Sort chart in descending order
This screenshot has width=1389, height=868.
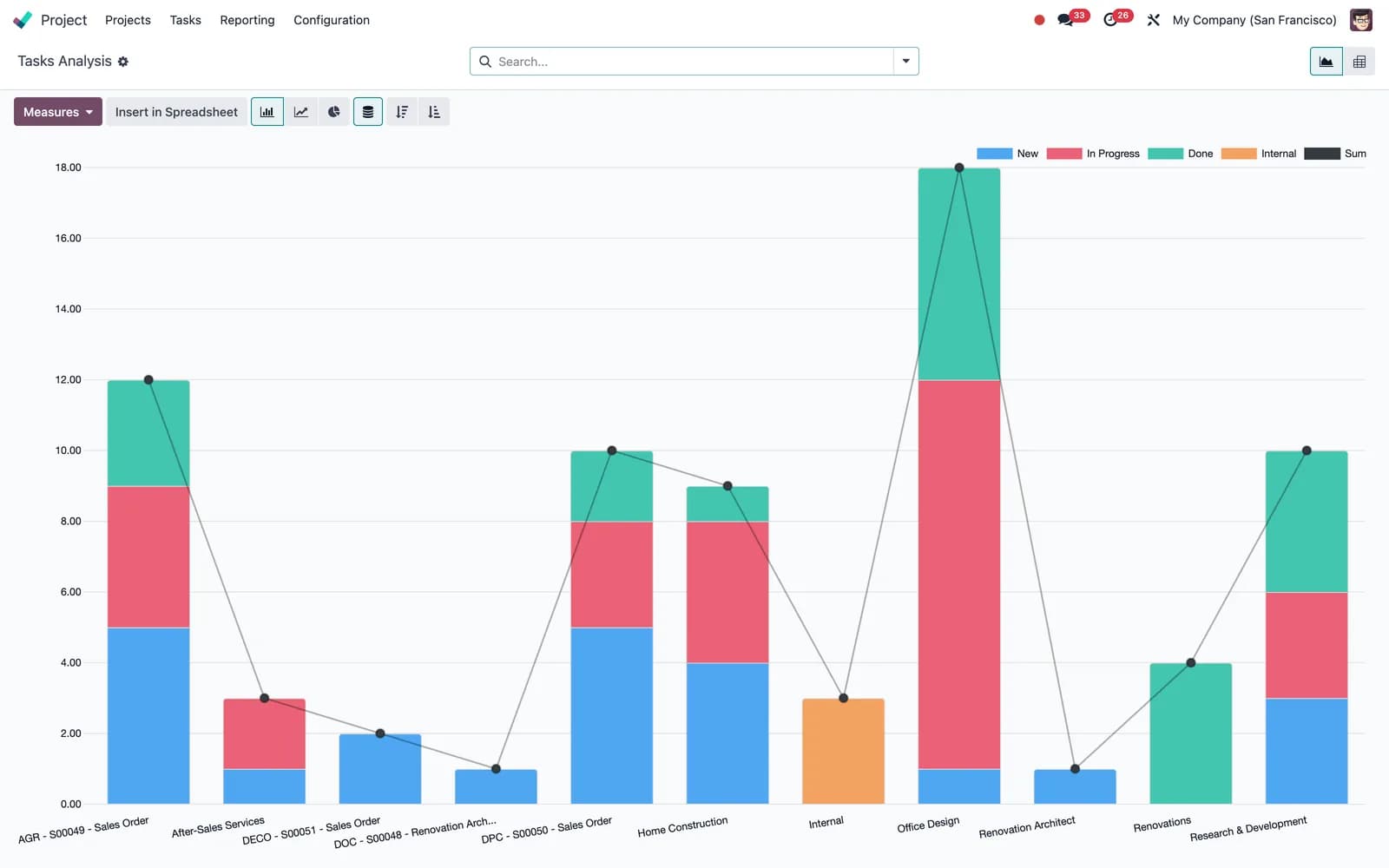402,112
